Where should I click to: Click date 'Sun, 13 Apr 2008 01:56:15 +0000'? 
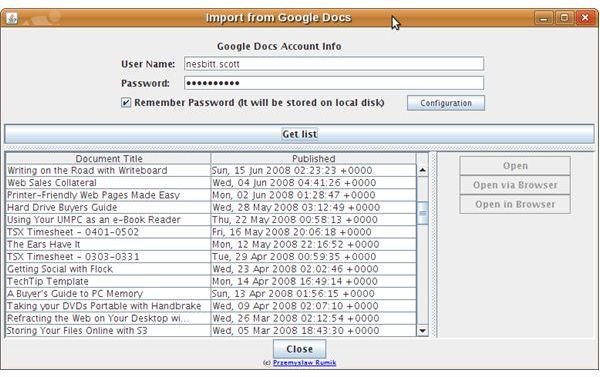click(313, 294)
